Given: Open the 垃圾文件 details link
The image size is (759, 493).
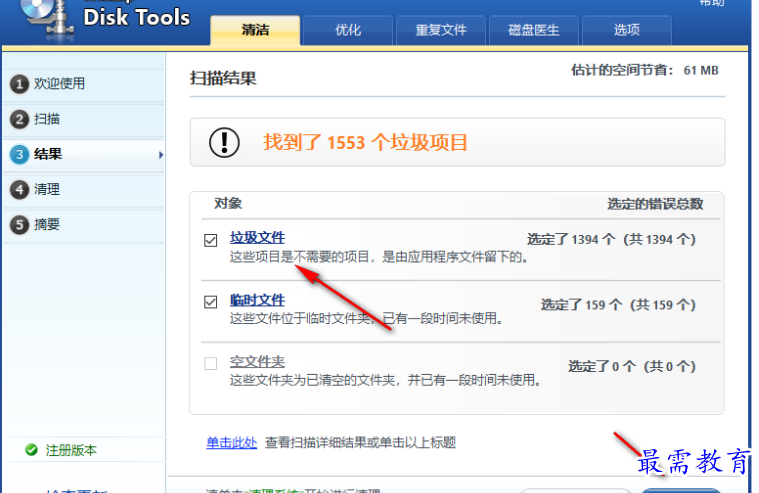Looking at the screenshot, I should pos(257,238).
